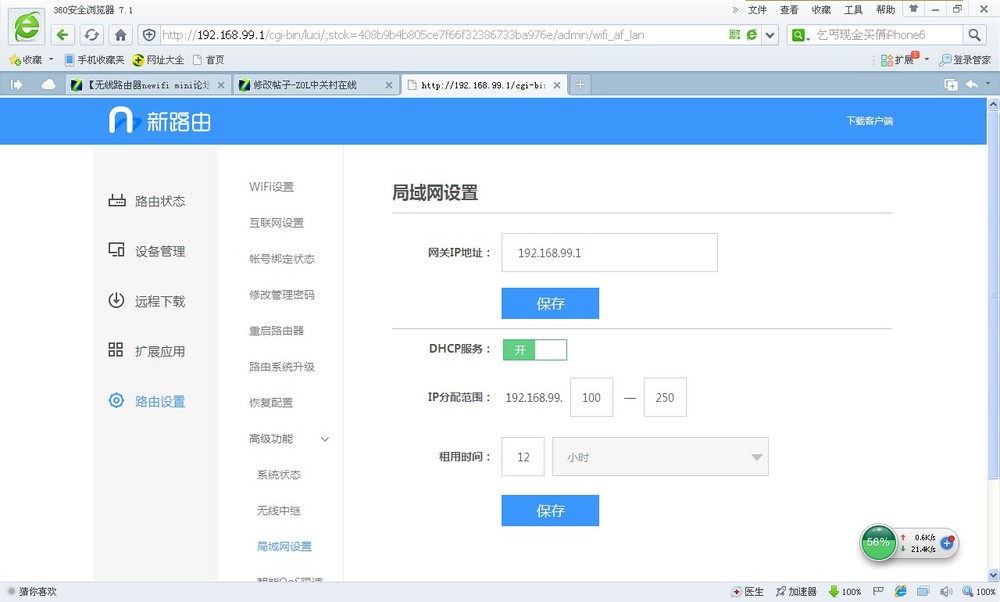The width and height of the screenshot is (1000, 602).
Task: Open 扩展应用 in the sidebar
Action: coord(147,351)
